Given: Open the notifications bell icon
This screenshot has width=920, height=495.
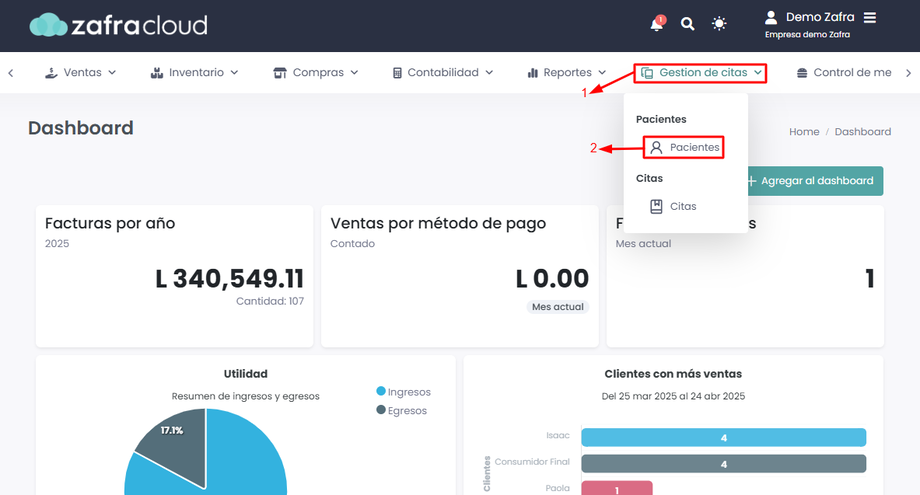Looking at the screenshot, I should pyautogui.click(x=657, y=24).
